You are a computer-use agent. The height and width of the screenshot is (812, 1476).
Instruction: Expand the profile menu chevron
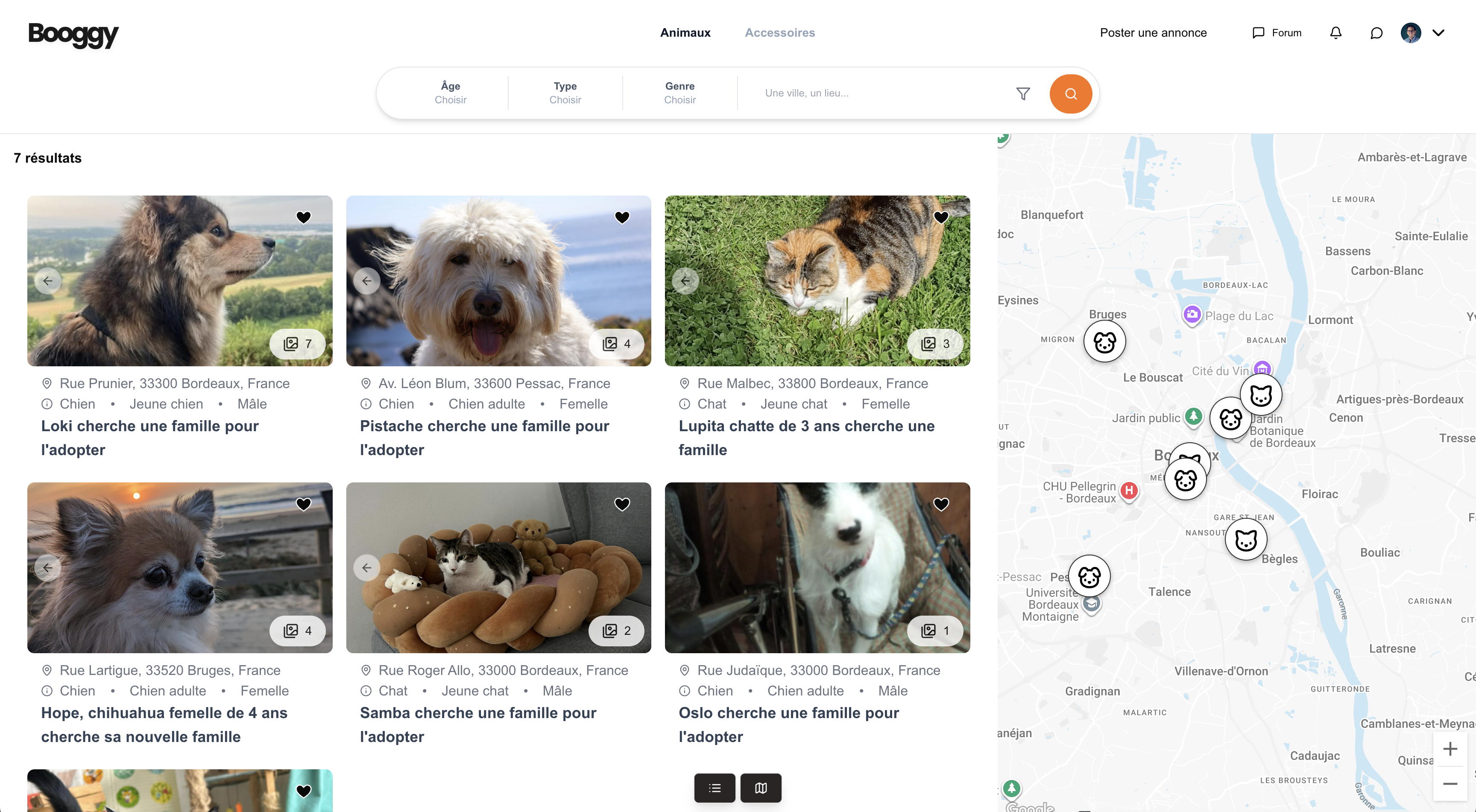coord(1438,32)
